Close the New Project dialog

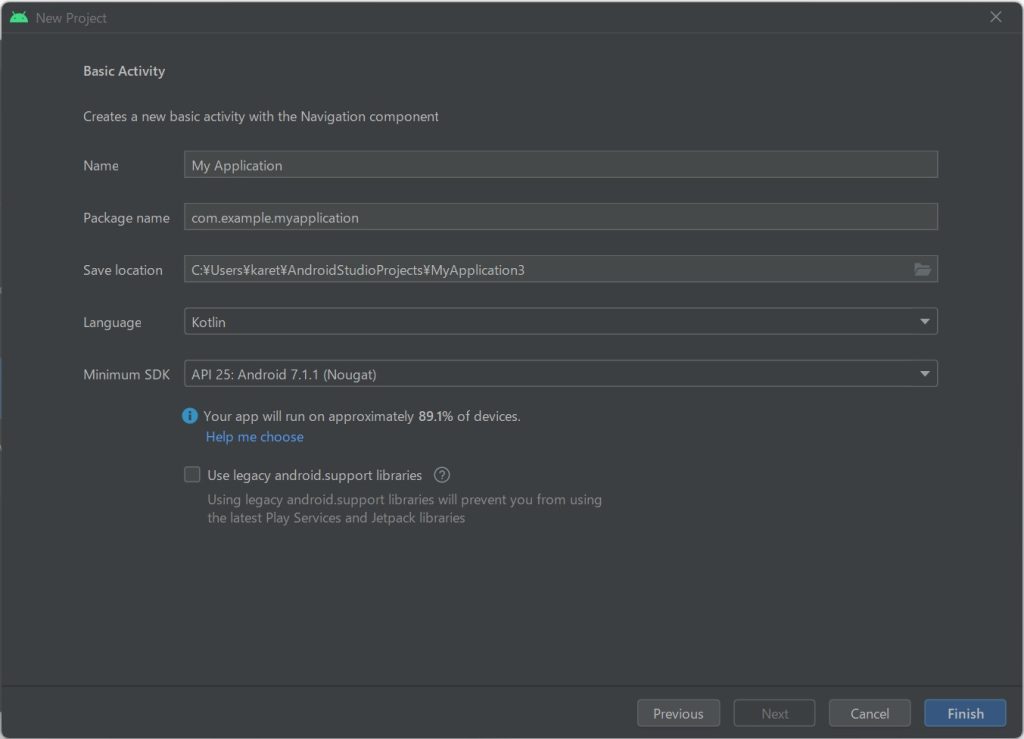[x=995, y=17]
